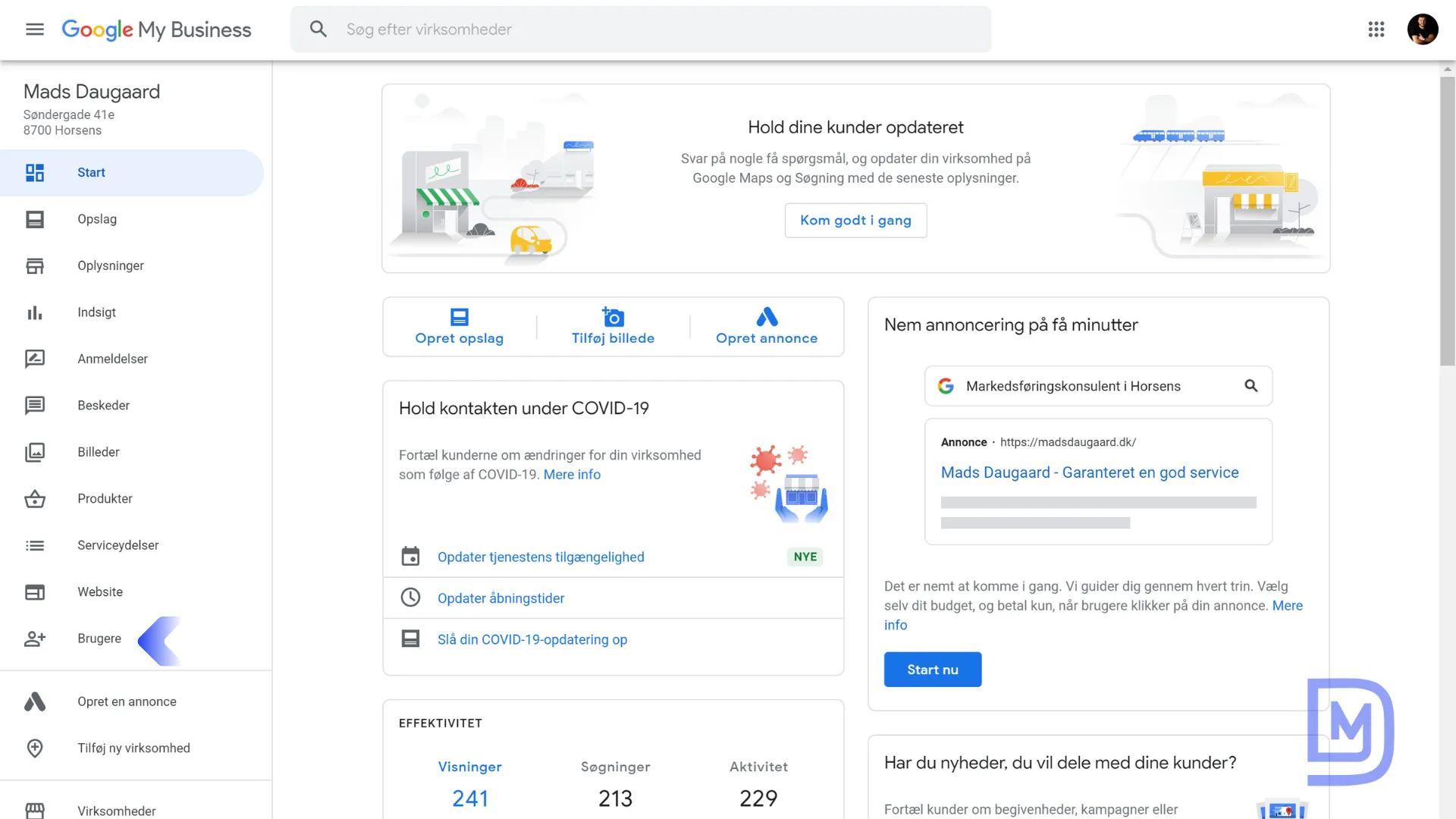Image resolution: width=1456 pixels, height=819 pixels.
Task: Click the Markedsføringskonsulent i Horsens search box
Action: (x=1098, y=386)
